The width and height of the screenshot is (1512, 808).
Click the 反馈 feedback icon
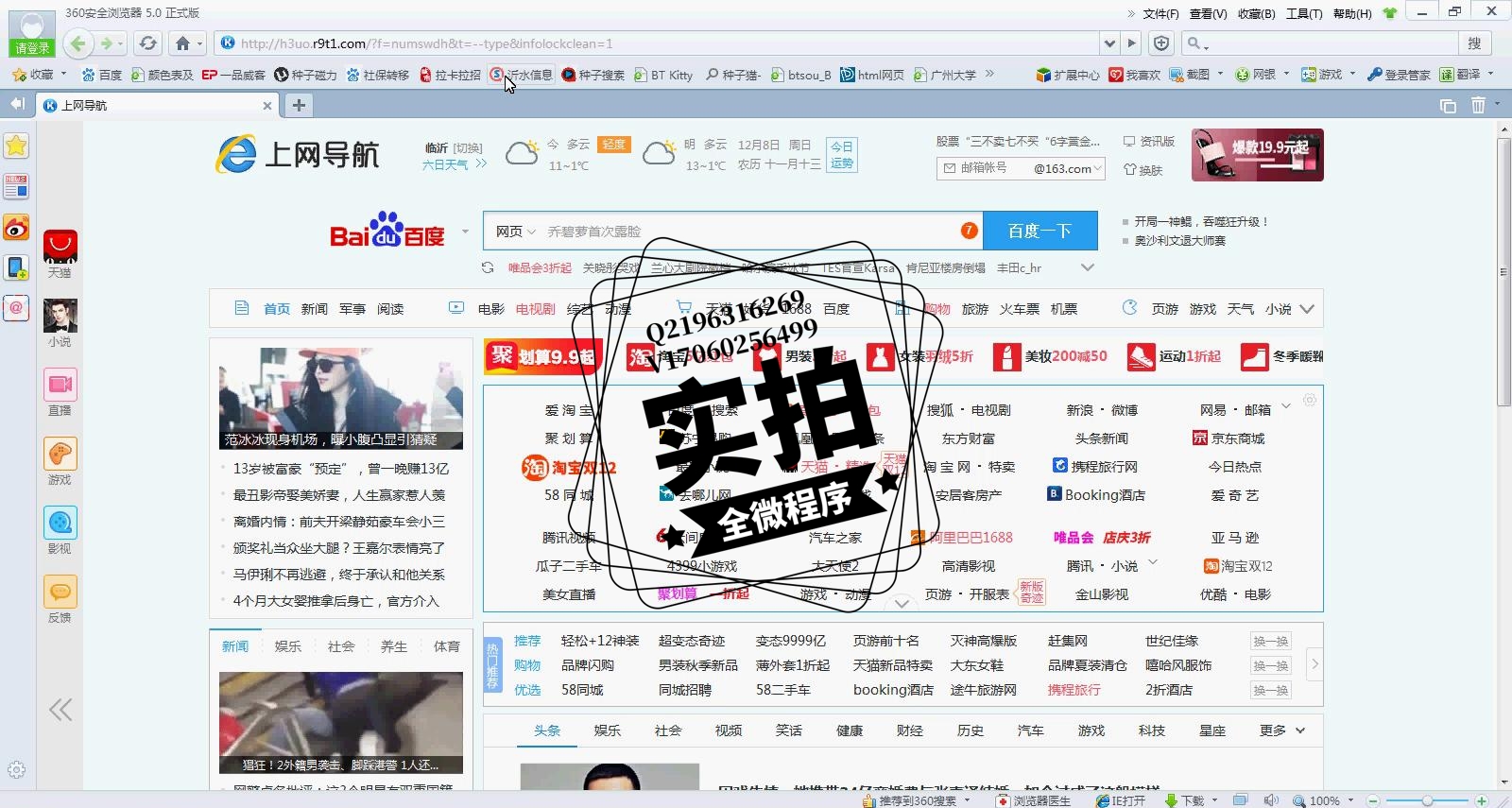pyautogui.click(x=60, y=599)
